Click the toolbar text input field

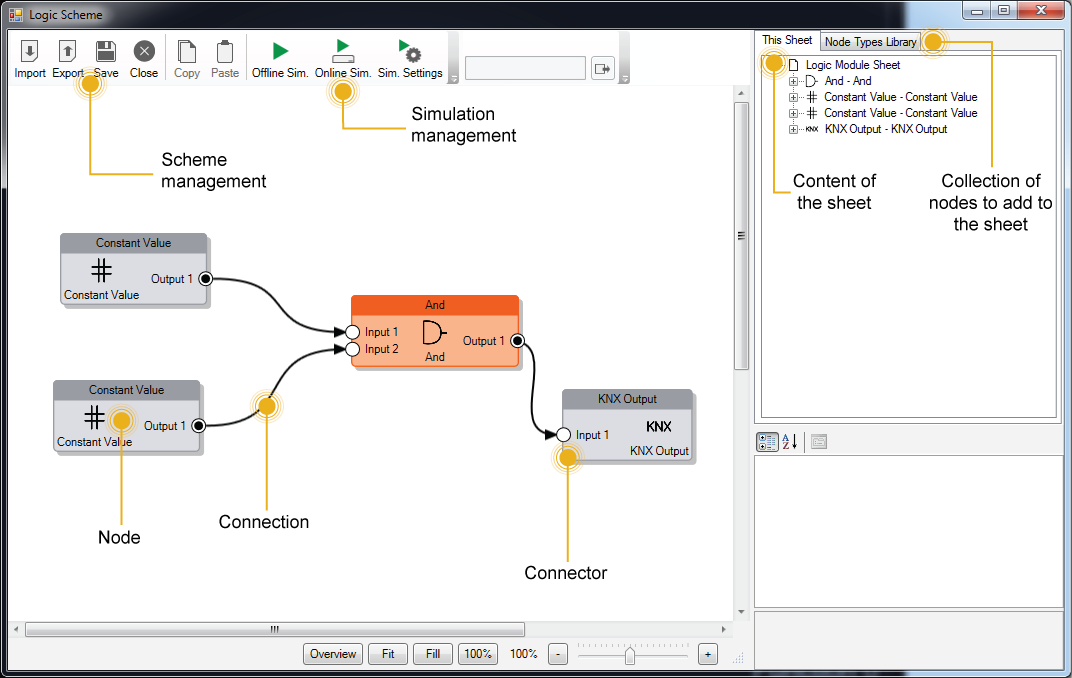click(525, 68)
